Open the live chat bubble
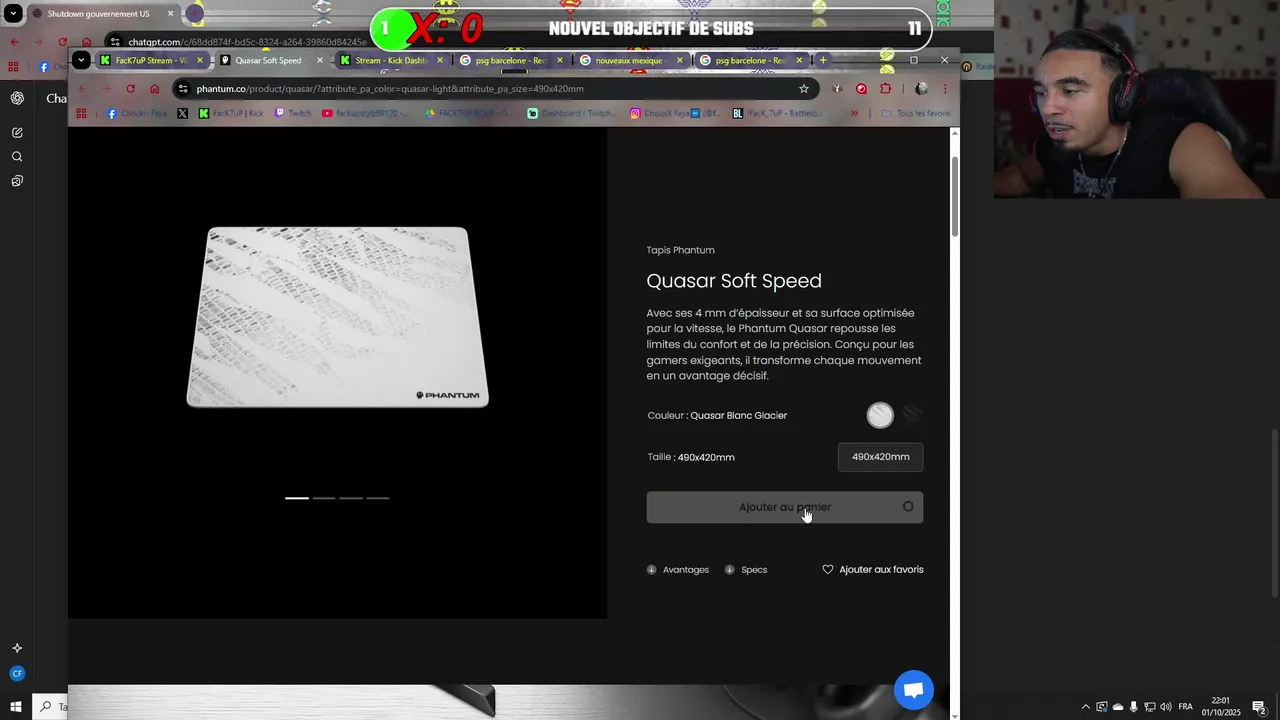The image size is (1280, 720). [x=913, y=690]
